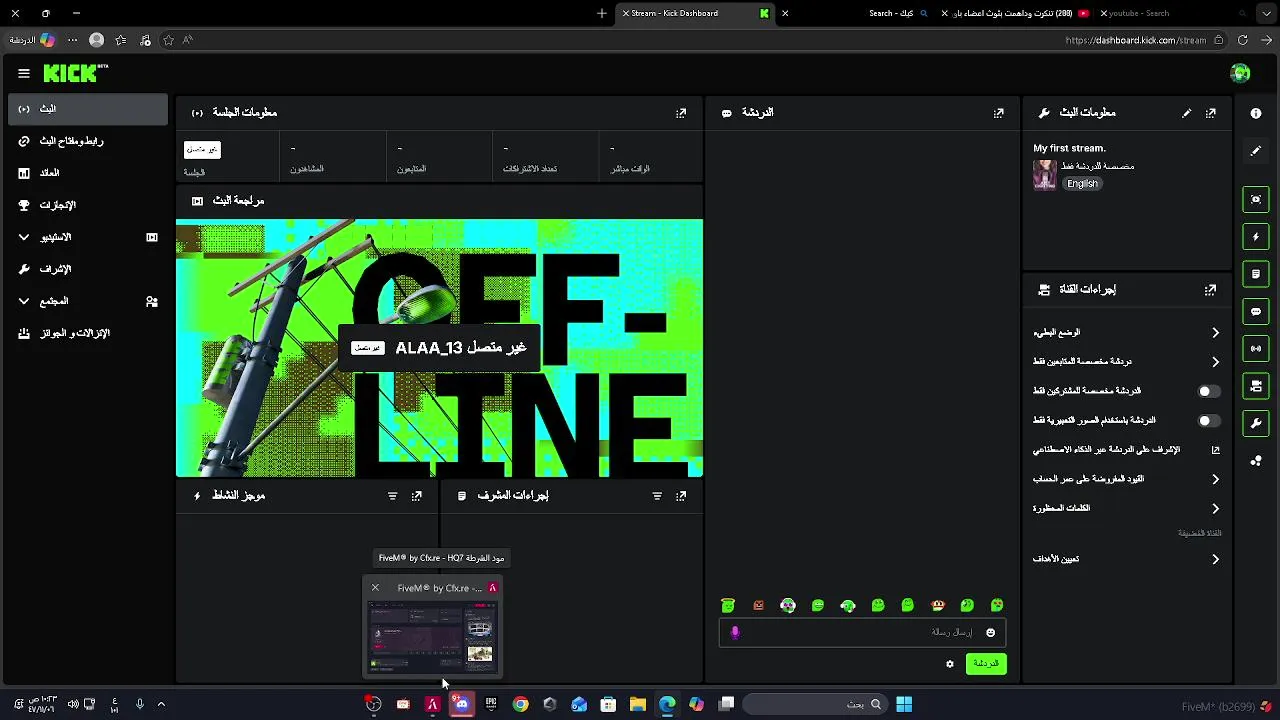Open Discord from the taskbar
Image resolution: width=1280 pixels, height=720 pixels.
[x=461, y=704]
